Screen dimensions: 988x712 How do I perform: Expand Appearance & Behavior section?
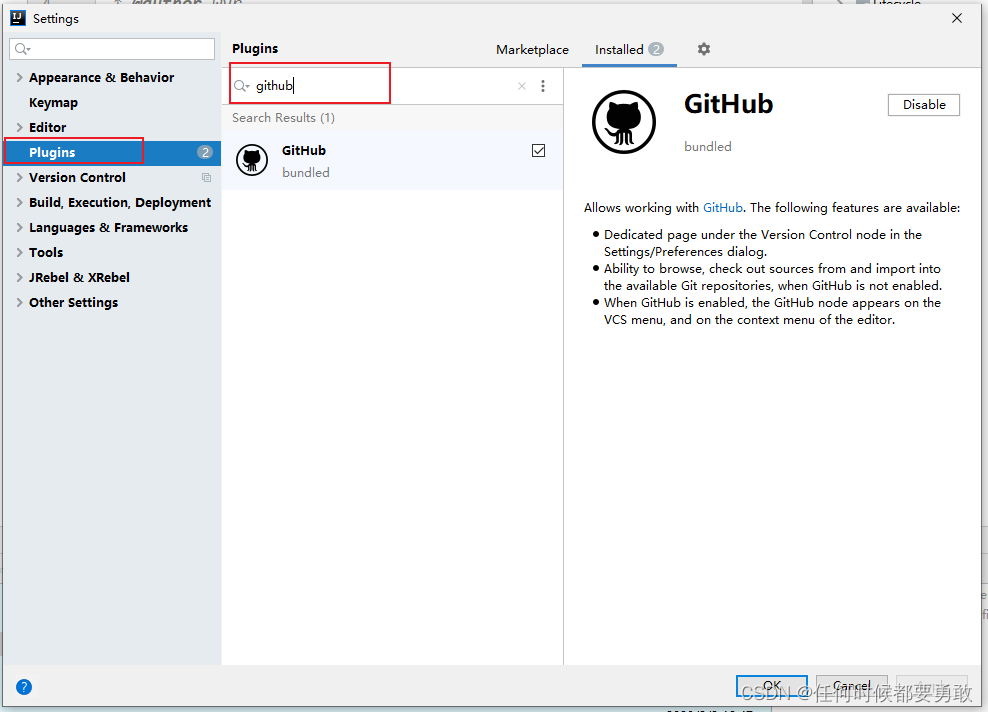click(x=20, y=78)
